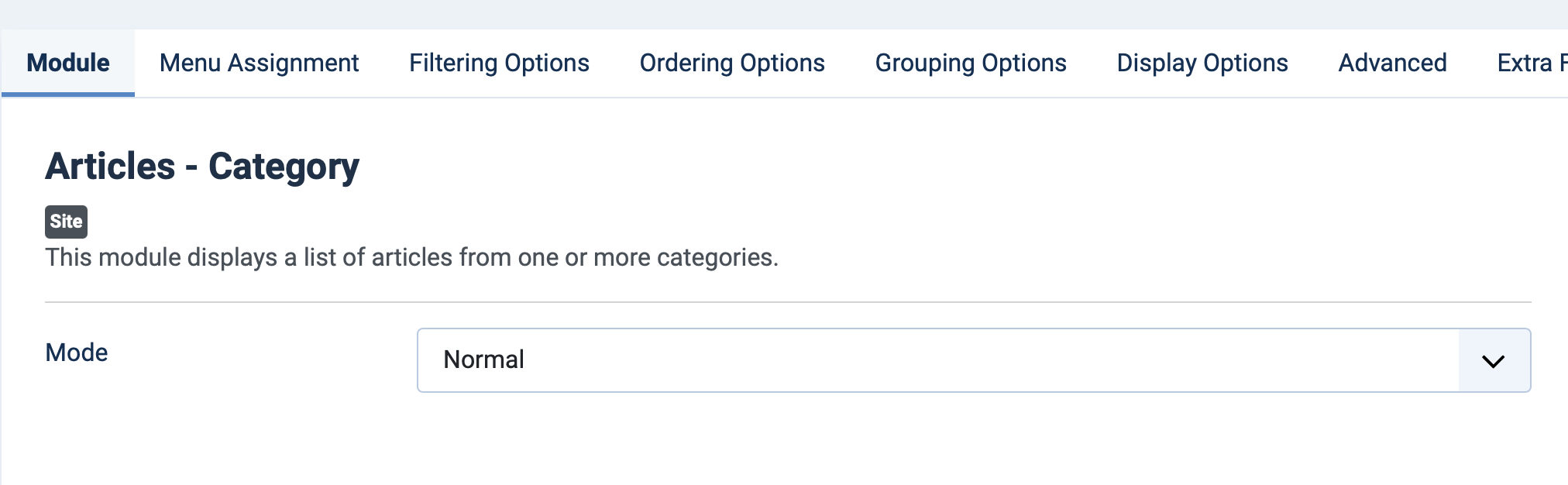Select the Ordering Options tab
This screenshot has width=1568, height=485.
tap(732, 63)
